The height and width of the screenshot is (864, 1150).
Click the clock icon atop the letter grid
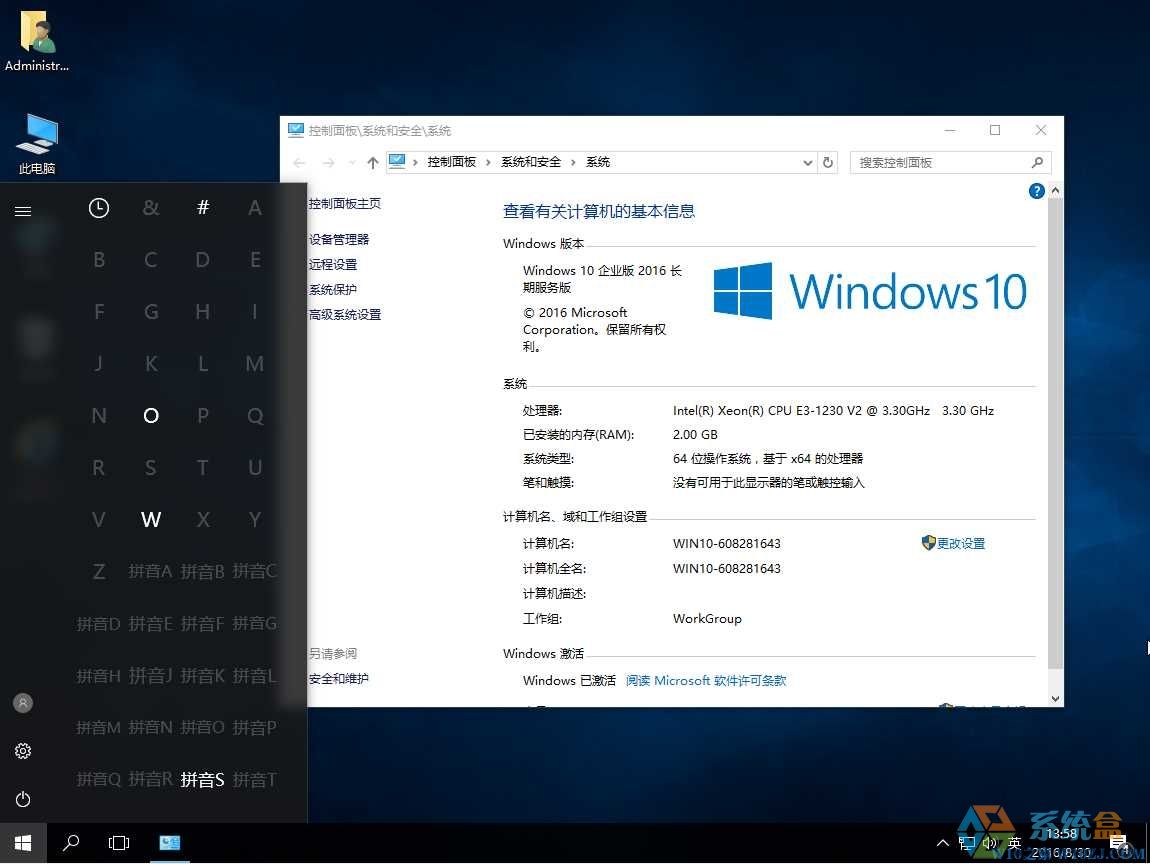pos(98,207)
